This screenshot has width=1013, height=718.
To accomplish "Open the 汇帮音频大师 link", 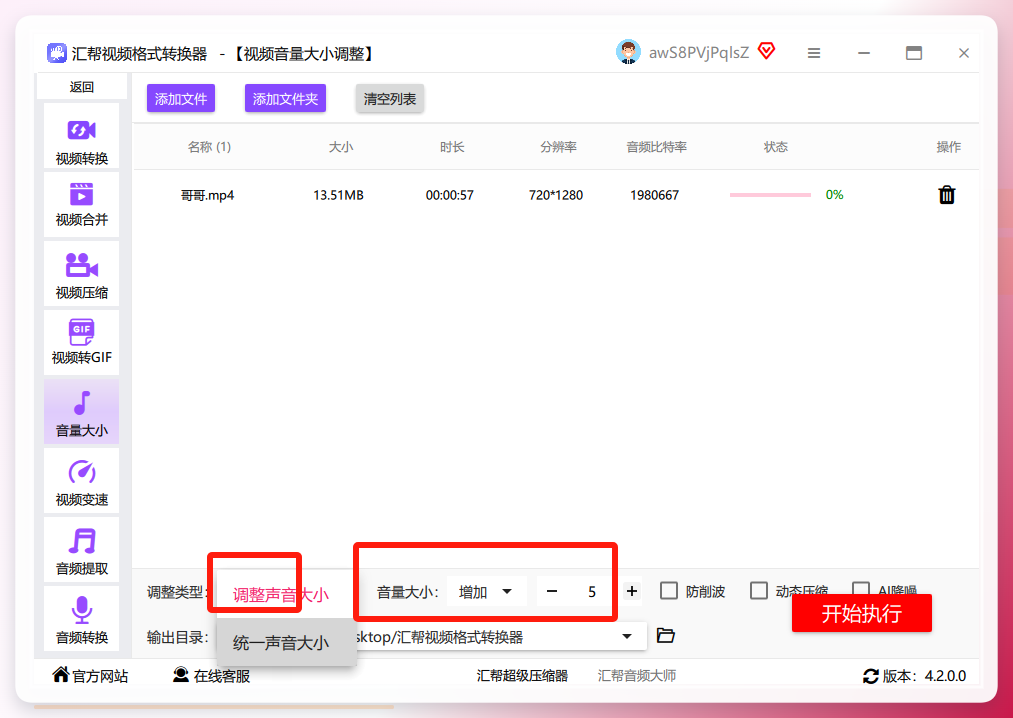I will pos(637,676).
